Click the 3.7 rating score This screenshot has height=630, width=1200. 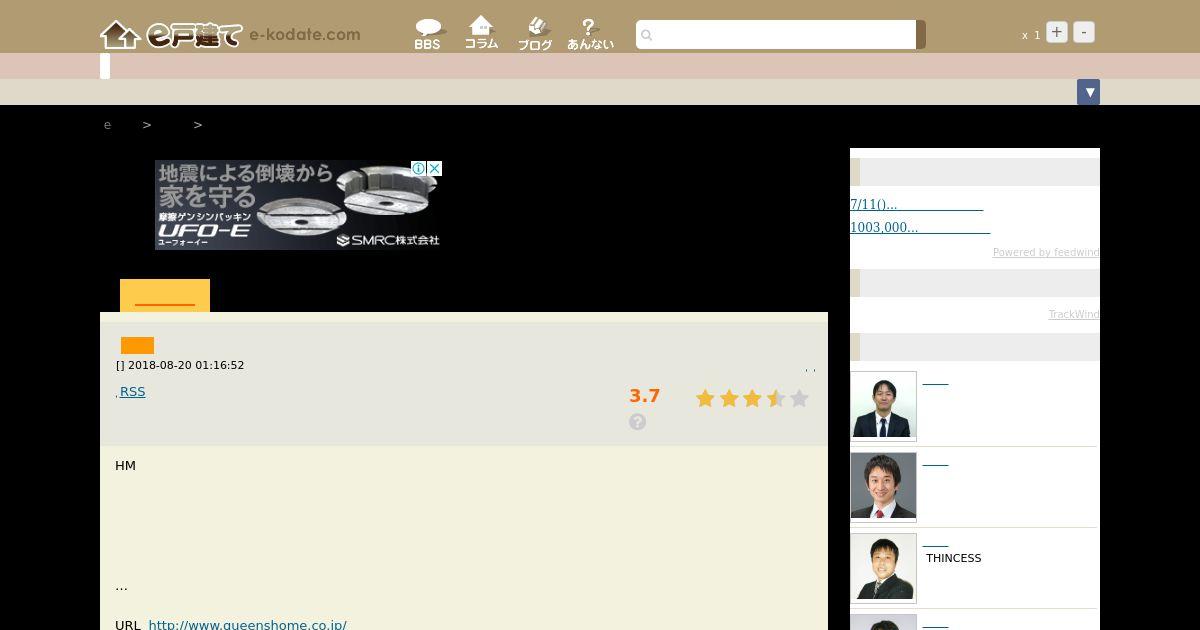tap(645, 396)
